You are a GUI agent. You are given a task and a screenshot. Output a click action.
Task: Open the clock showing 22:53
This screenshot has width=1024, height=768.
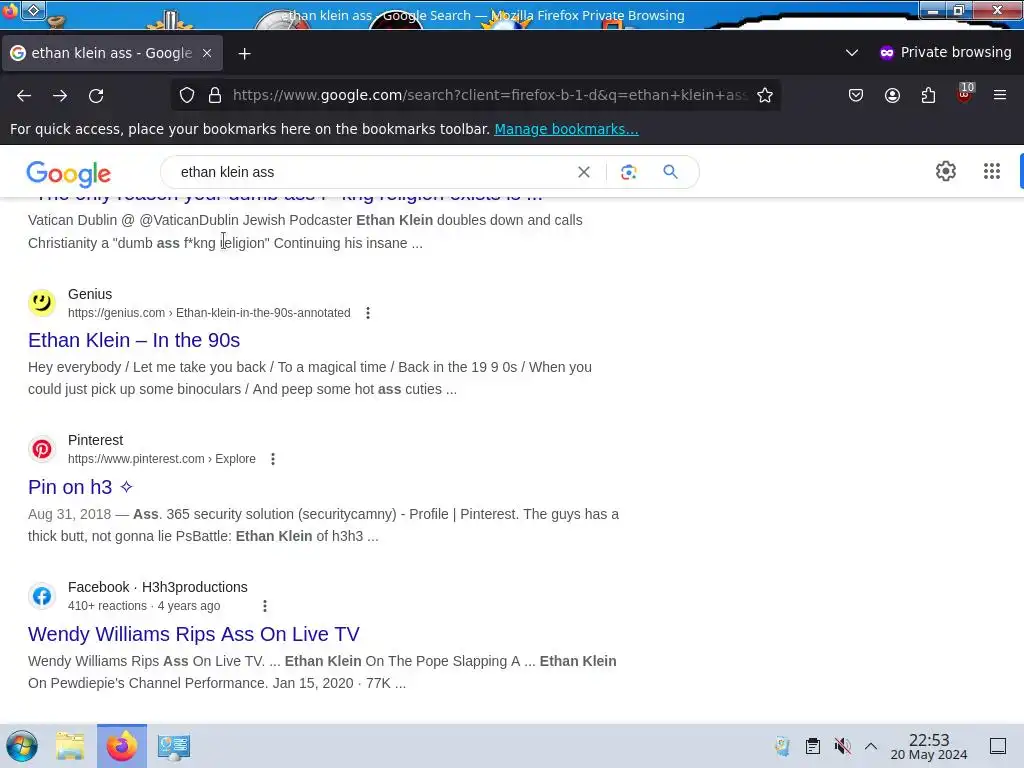[x=929, y=746]
